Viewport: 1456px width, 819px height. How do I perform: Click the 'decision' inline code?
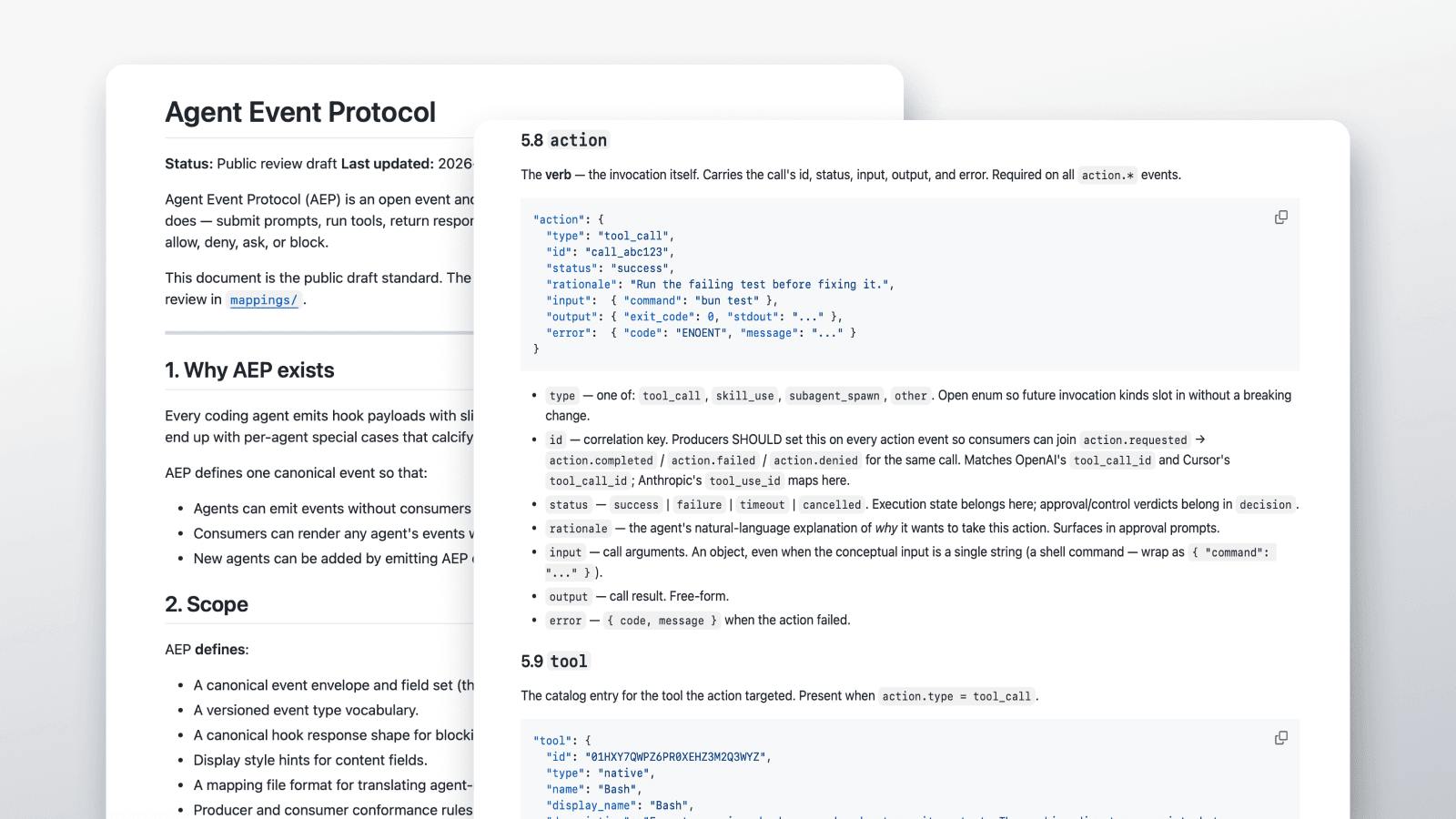click(1265, 505)
